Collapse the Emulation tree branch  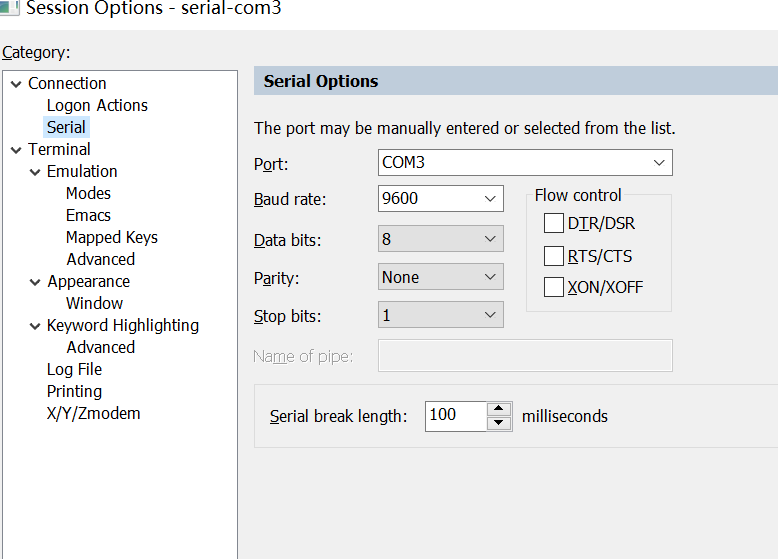click(x=35, y=172)
